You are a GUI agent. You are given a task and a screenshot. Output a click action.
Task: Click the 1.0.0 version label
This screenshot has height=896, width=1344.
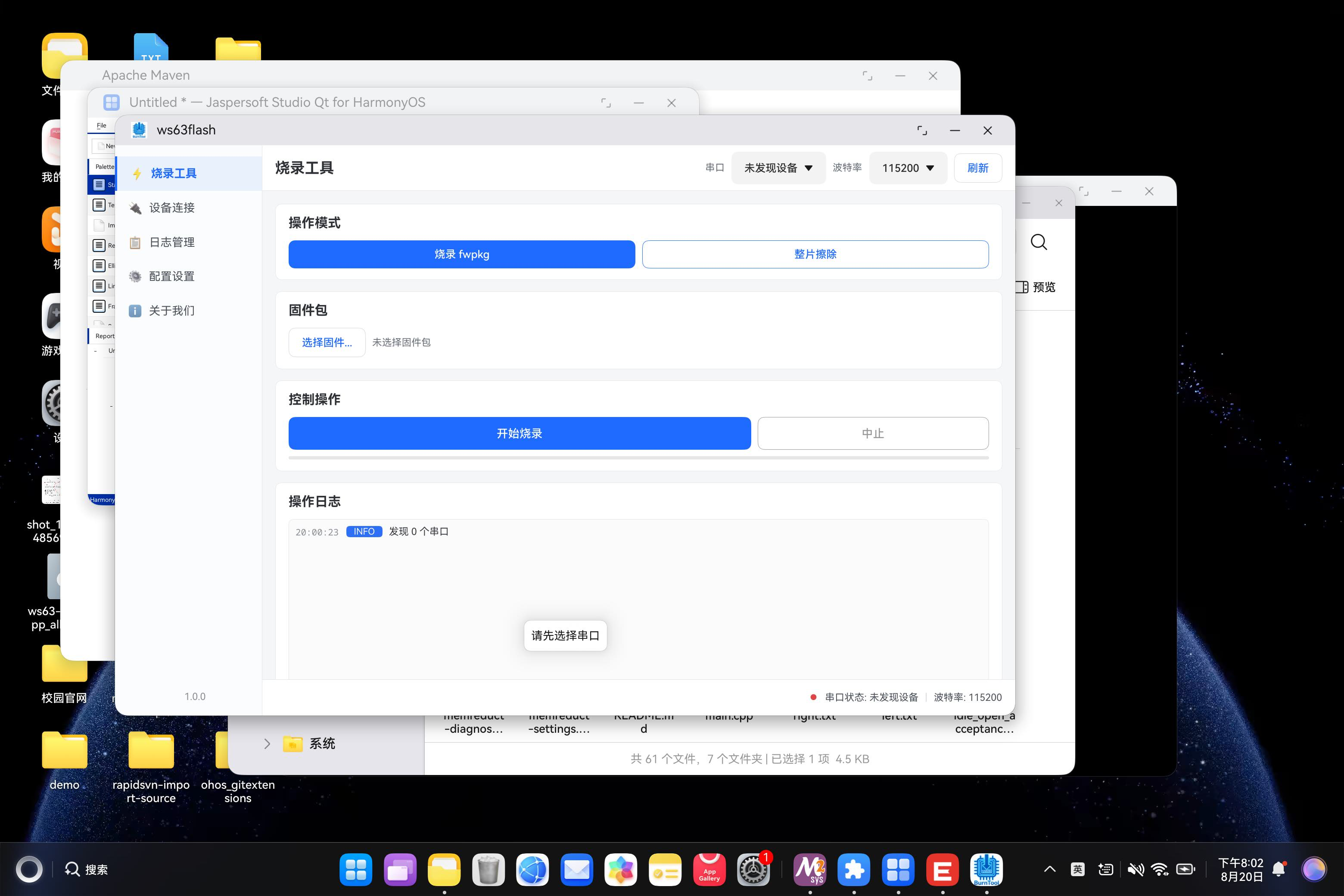point(195,697)
